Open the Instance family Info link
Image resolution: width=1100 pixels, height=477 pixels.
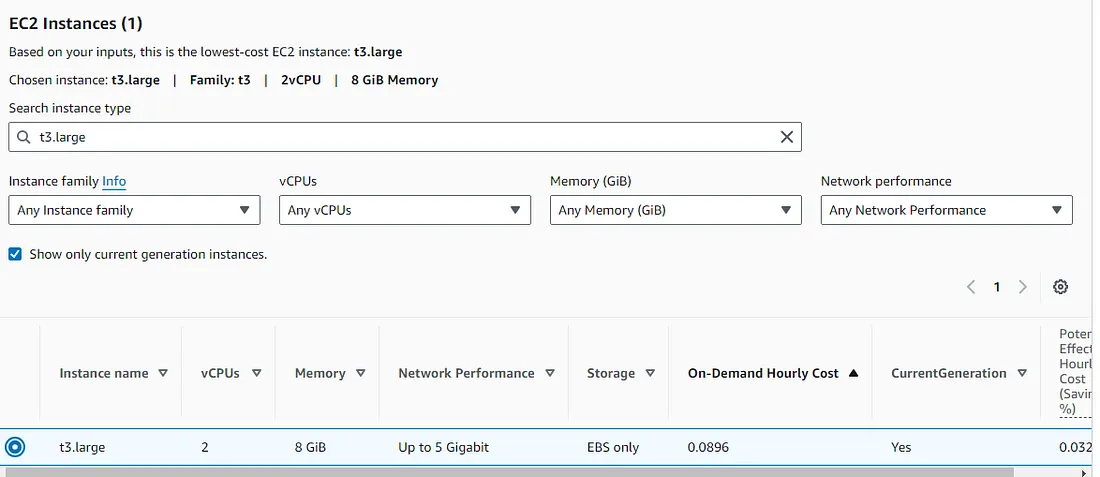[114, 181]
